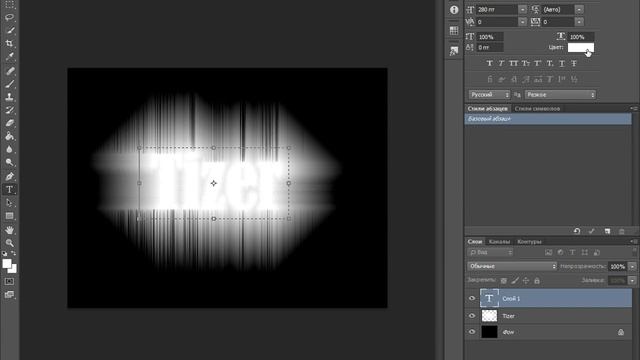Select the Healing Brush tool

click(9, 71)
